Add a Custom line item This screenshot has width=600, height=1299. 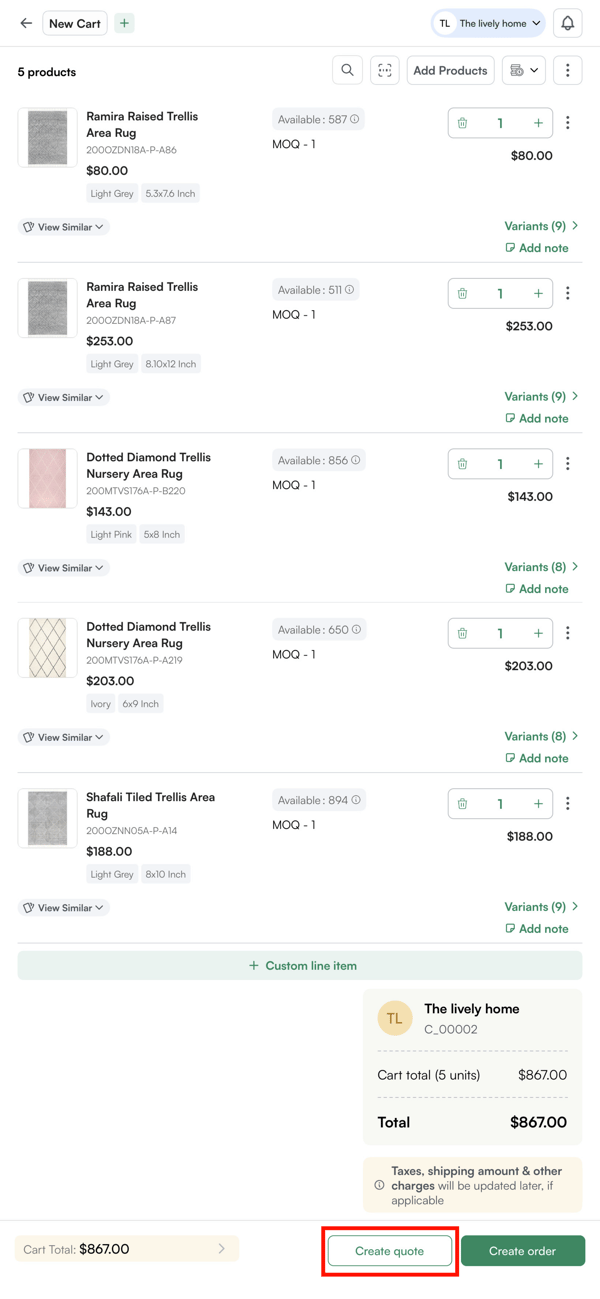click(300, 966)
